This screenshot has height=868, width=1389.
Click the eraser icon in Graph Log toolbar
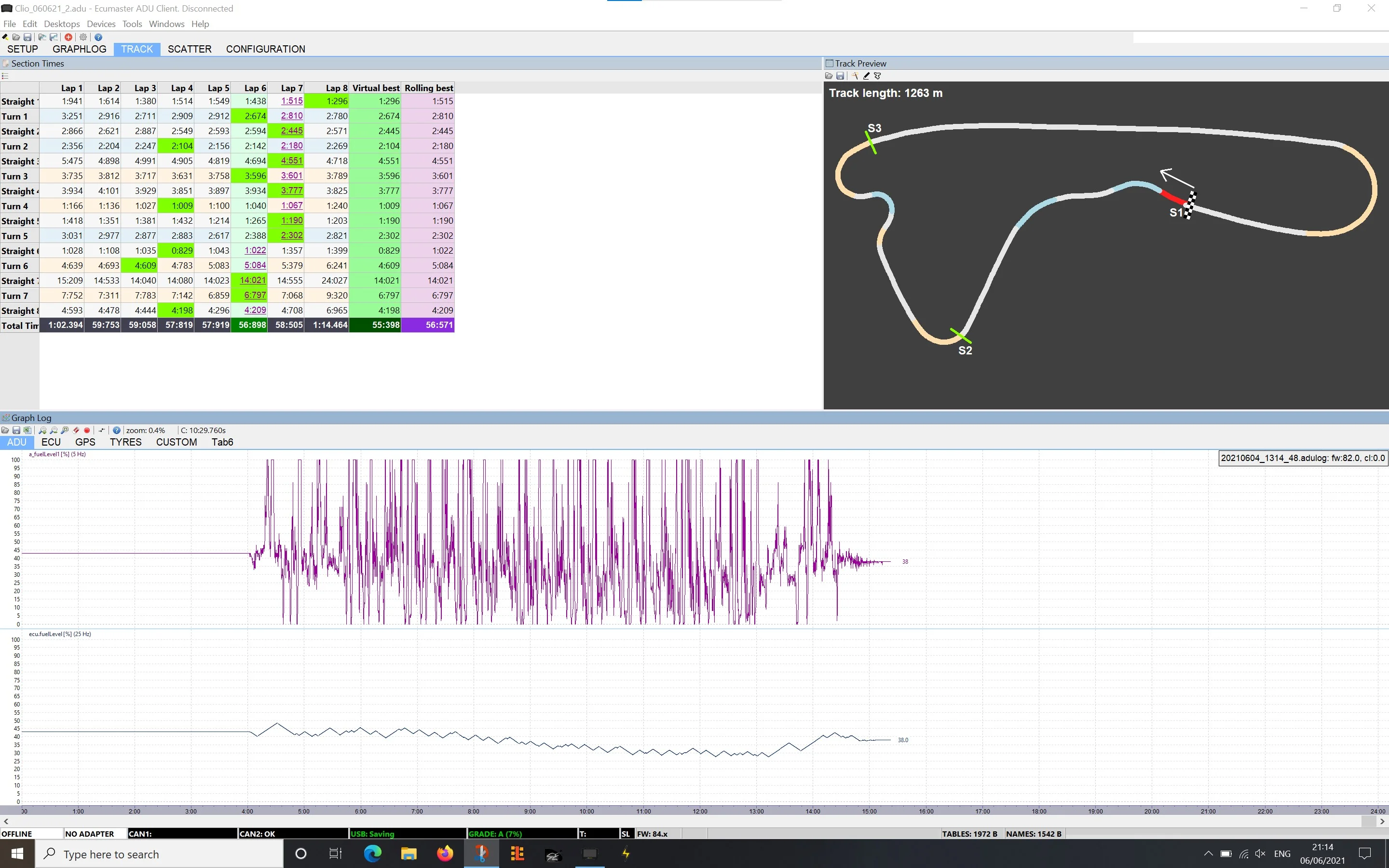click(76, 430)
